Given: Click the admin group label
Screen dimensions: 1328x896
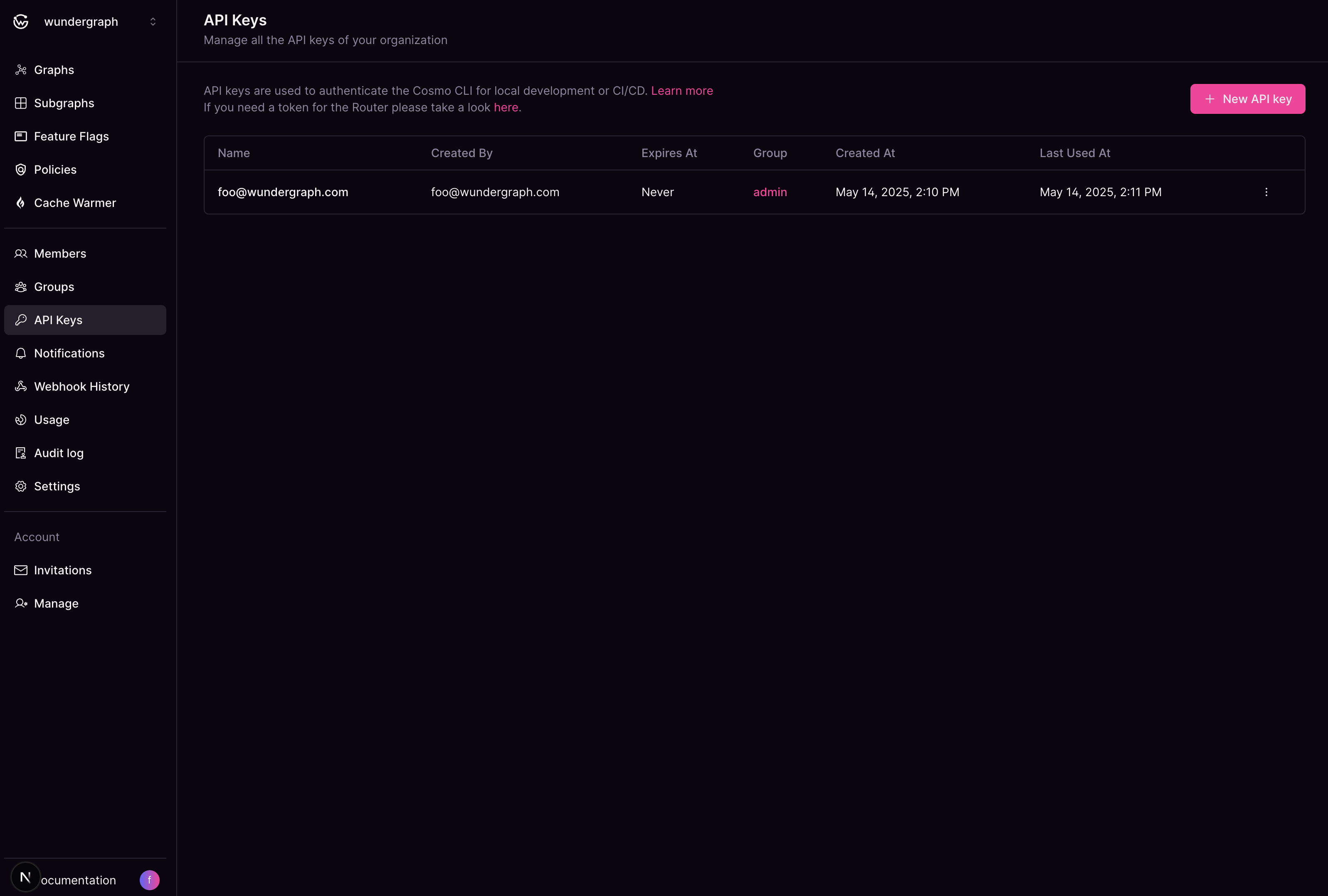Looking at the screenshot, I should coord(770,192).
